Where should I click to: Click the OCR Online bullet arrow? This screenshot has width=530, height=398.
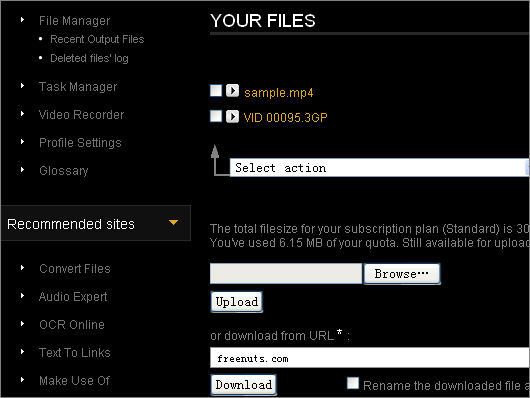click(22, 324)
